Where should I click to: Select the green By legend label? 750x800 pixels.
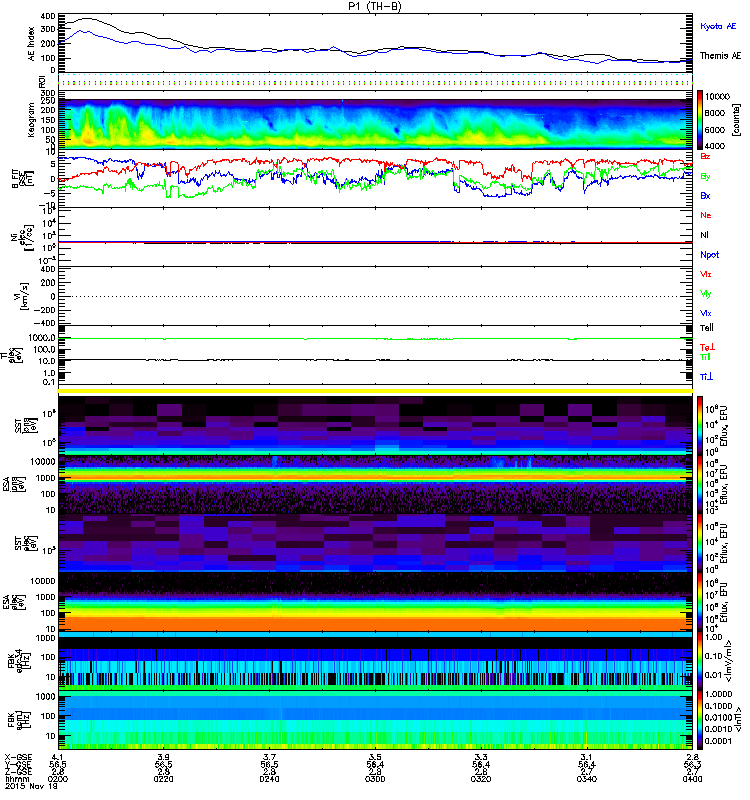[705, 177]
